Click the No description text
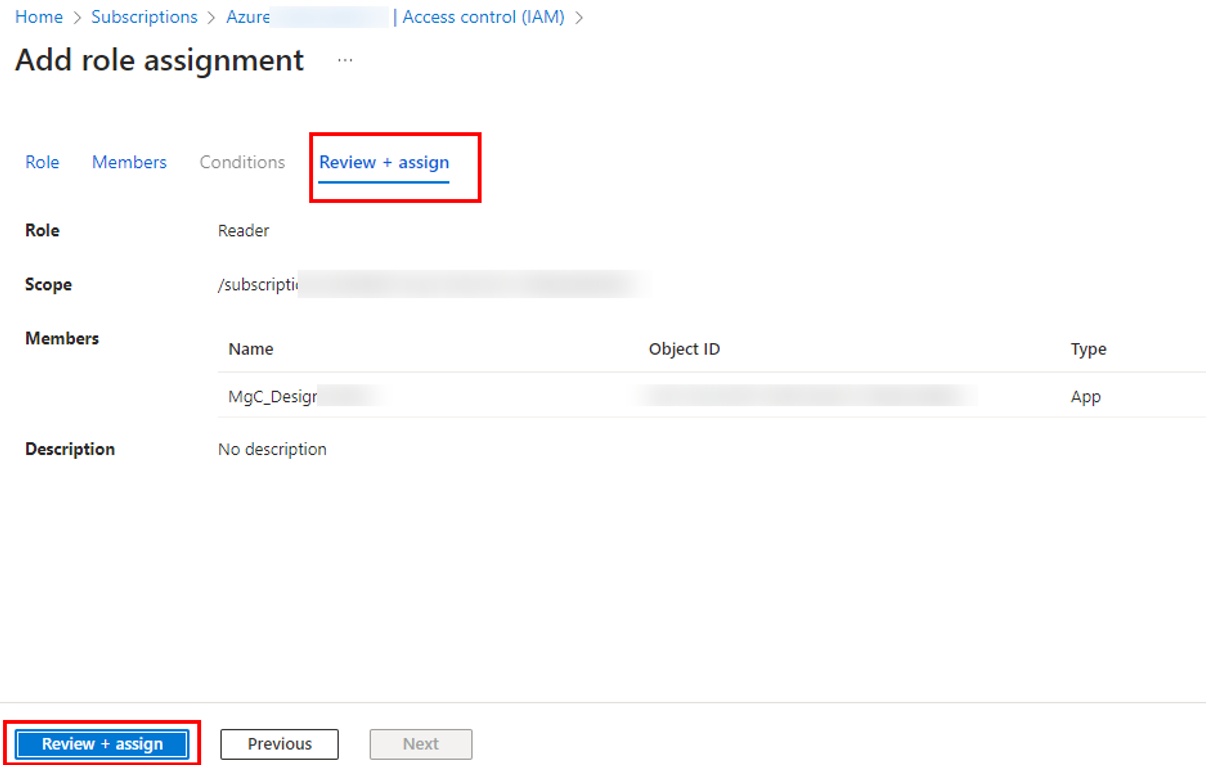The width and height of the screenshot is (1206, 776). tap(272, 449)
